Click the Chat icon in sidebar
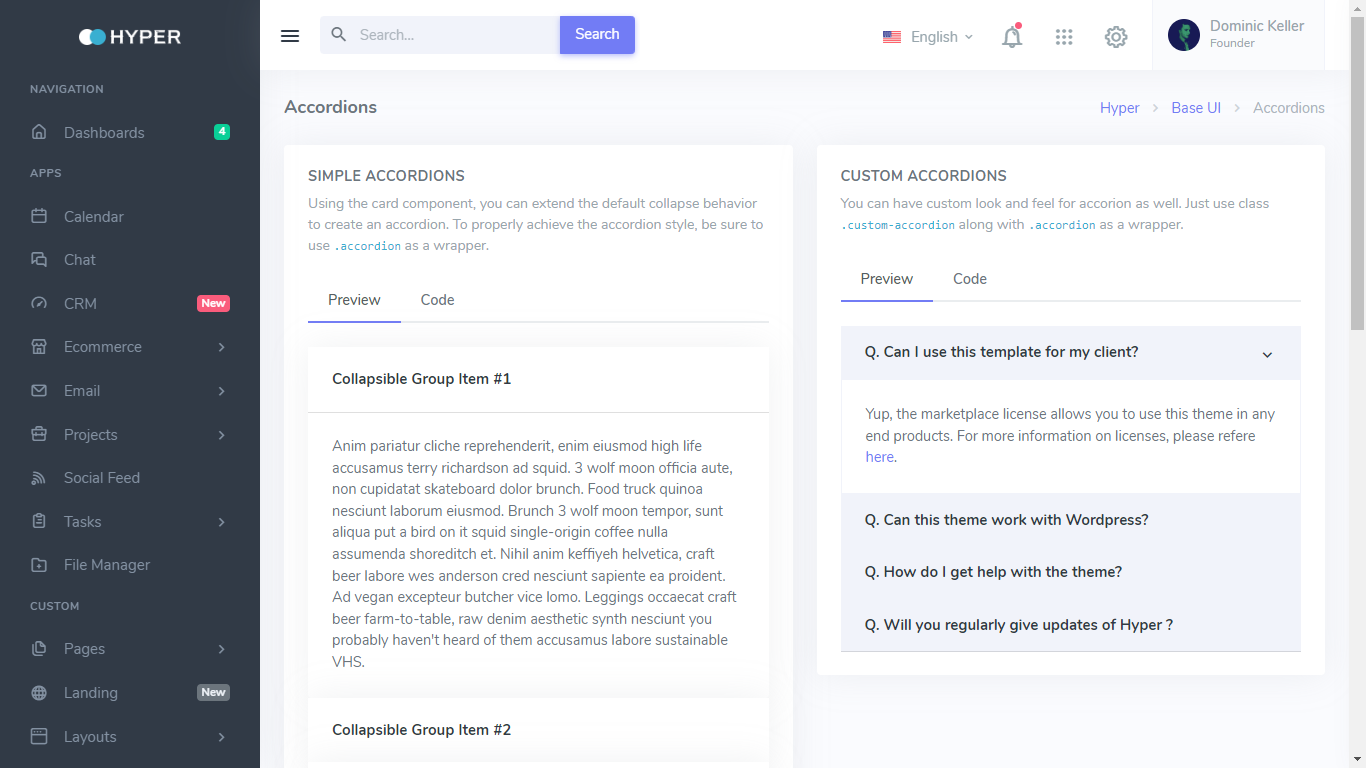Viewport: 1366px width, 768px height. tap(39, 260)
